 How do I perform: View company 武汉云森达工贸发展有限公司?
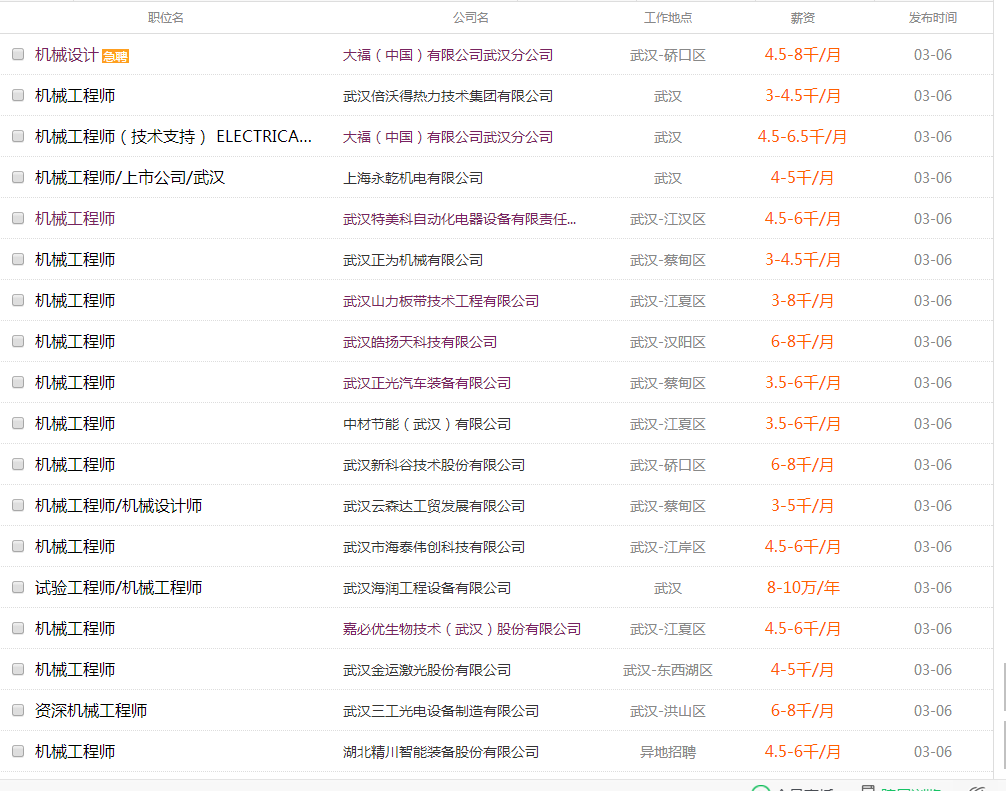[434, 507]
